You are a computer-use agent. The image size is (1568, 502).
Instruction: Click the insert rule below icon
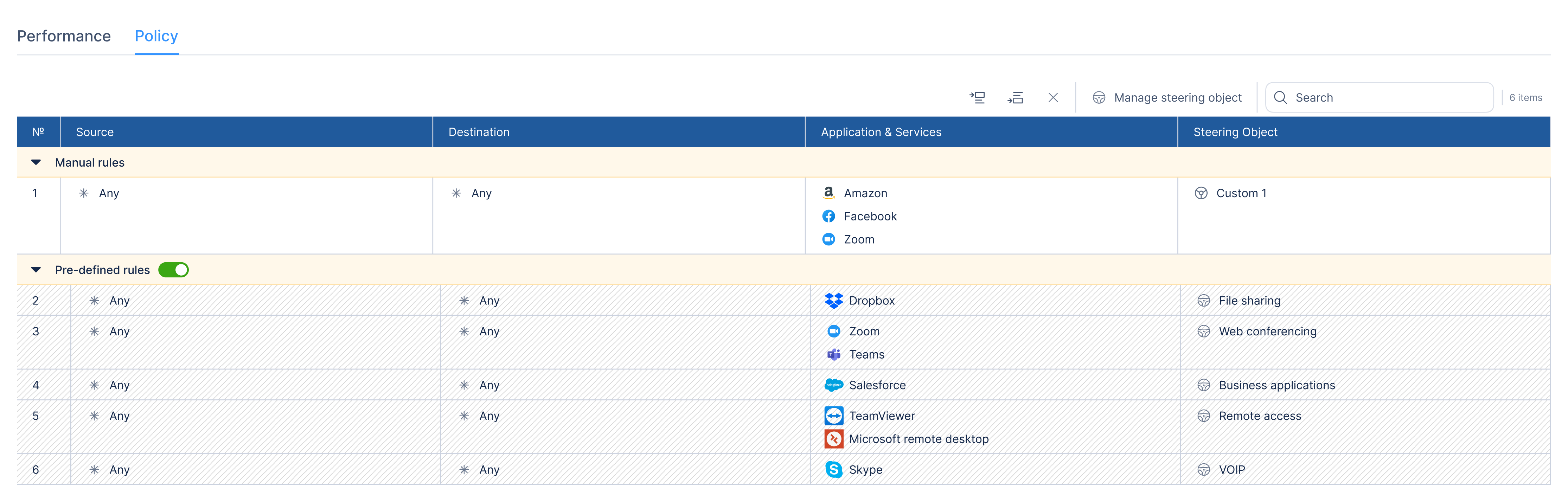click(1015, 97)
